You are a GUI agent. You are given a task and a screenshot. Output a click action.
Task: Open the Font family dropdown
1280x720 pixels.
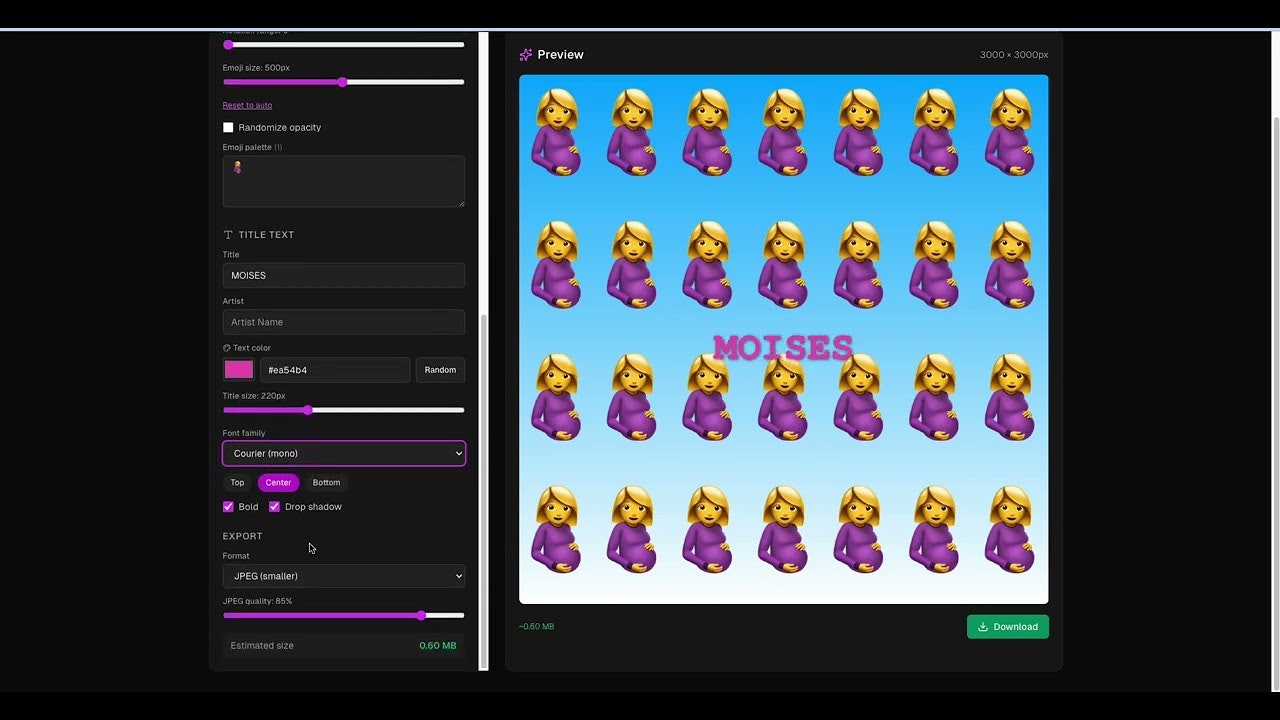(344, 454)
